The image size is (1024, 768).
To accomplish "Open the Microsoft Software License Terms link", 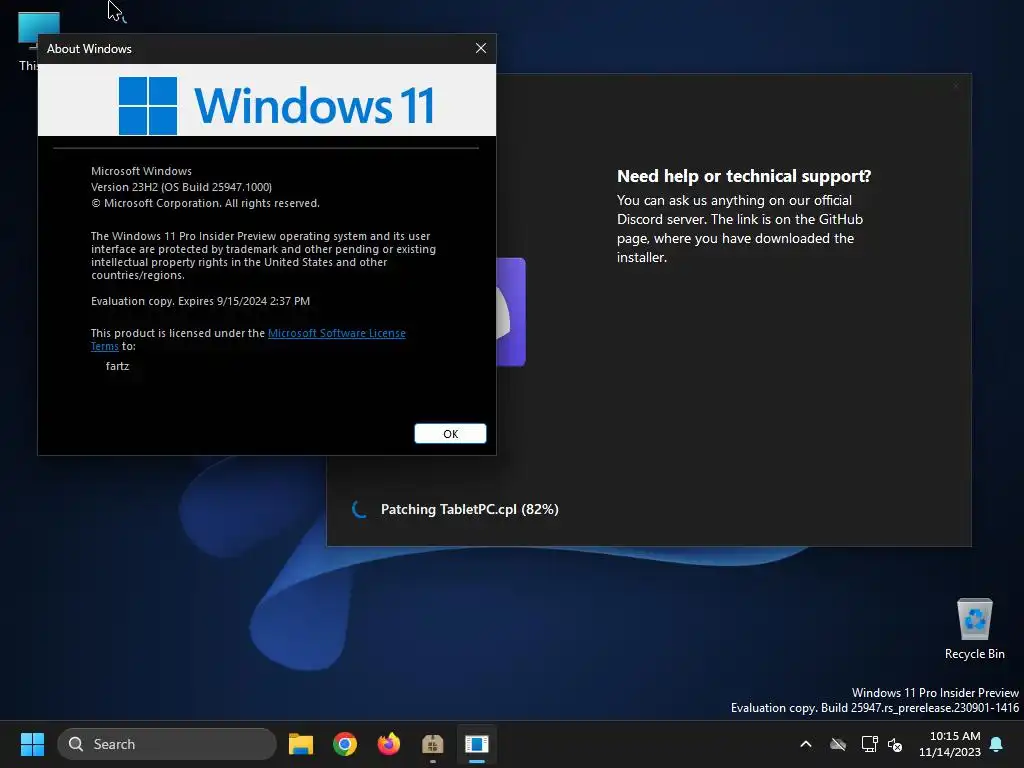I will coord(336,333).
